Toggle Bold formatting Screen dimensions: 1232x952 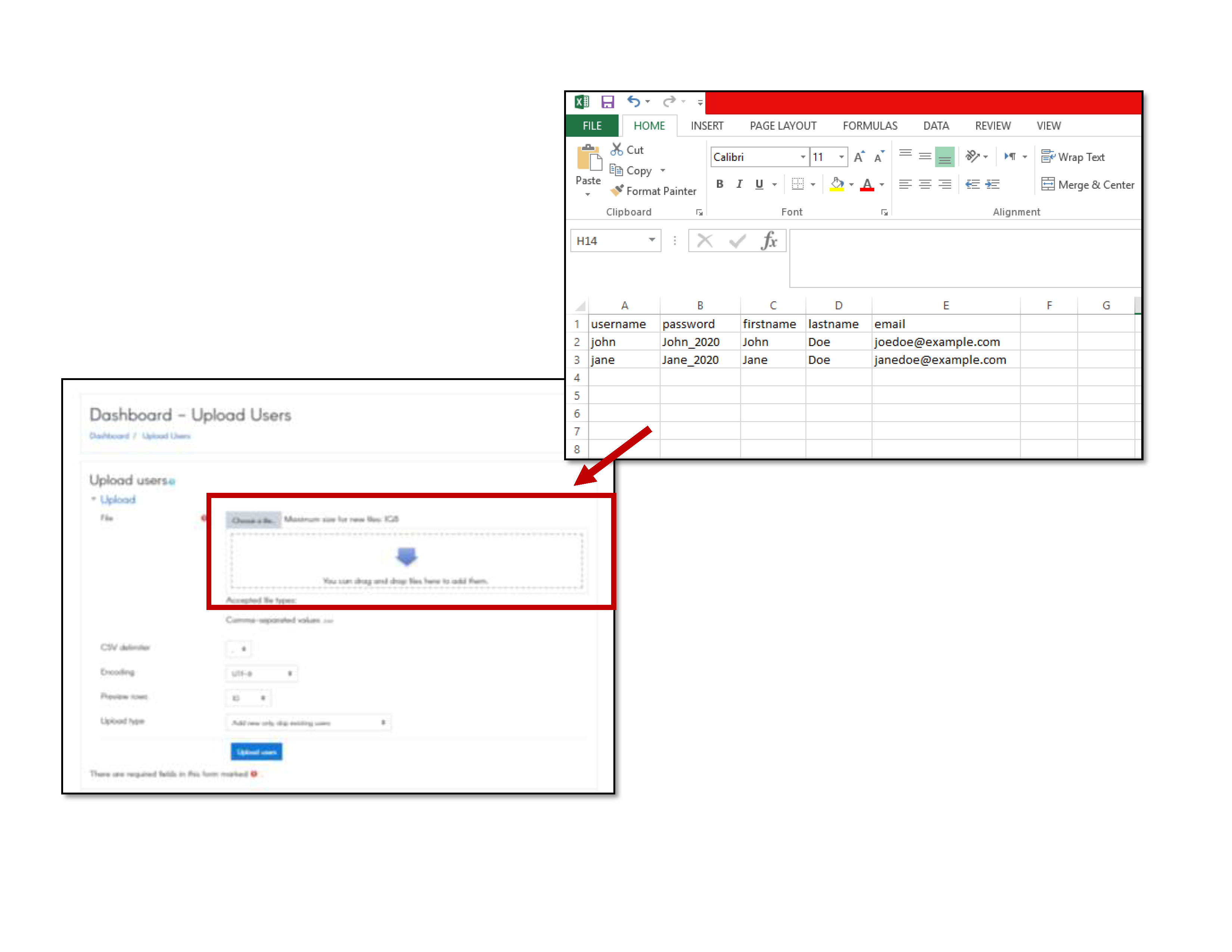(x=719, y=184)
